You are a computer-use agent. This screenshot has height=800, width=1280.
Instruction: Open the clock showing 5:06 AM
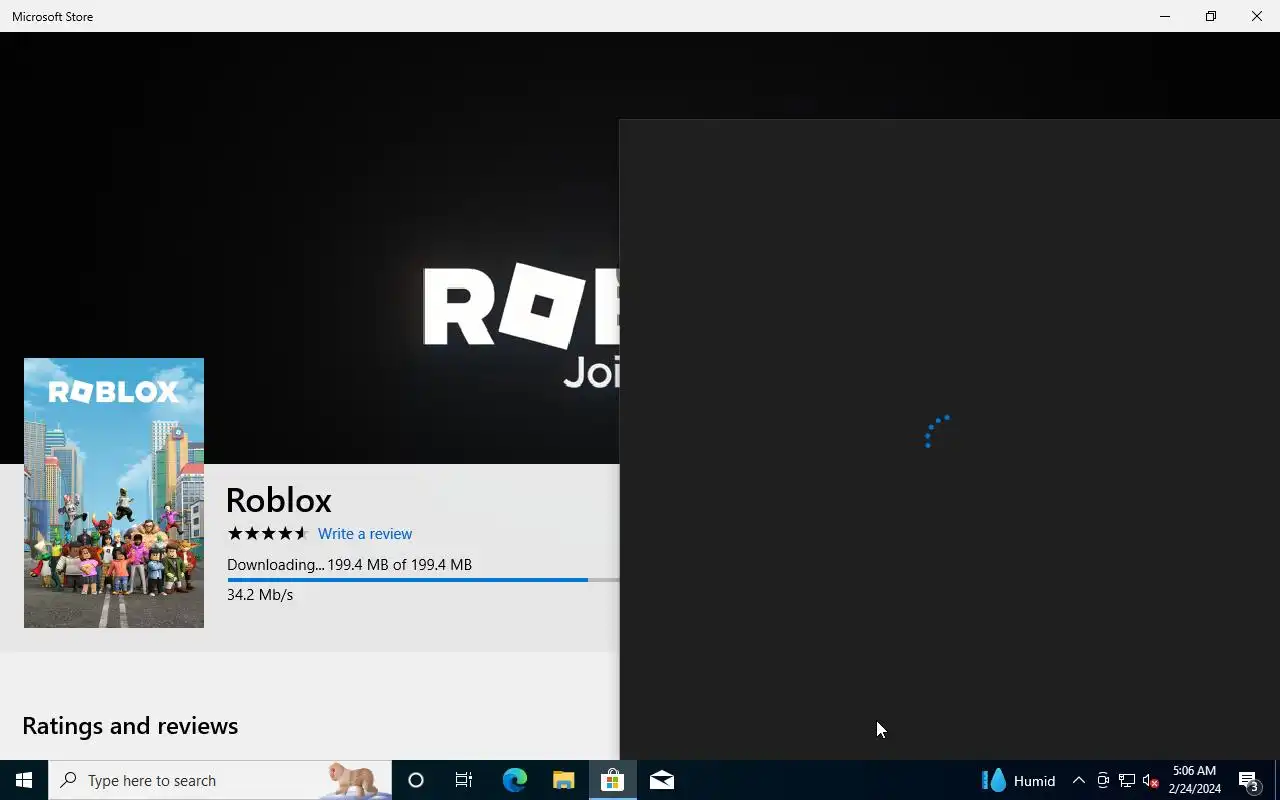click(1194, 780)
